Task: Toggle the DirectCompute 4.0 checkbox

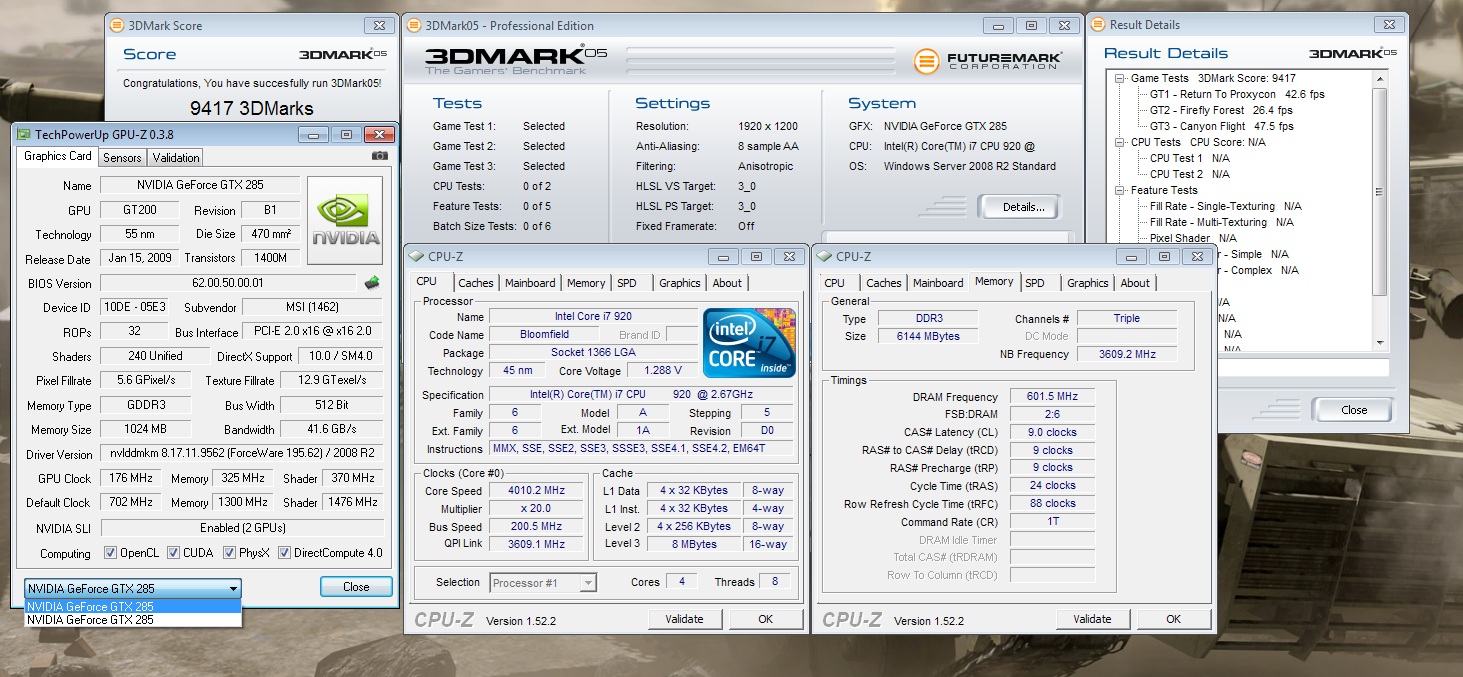Action: 285,553
